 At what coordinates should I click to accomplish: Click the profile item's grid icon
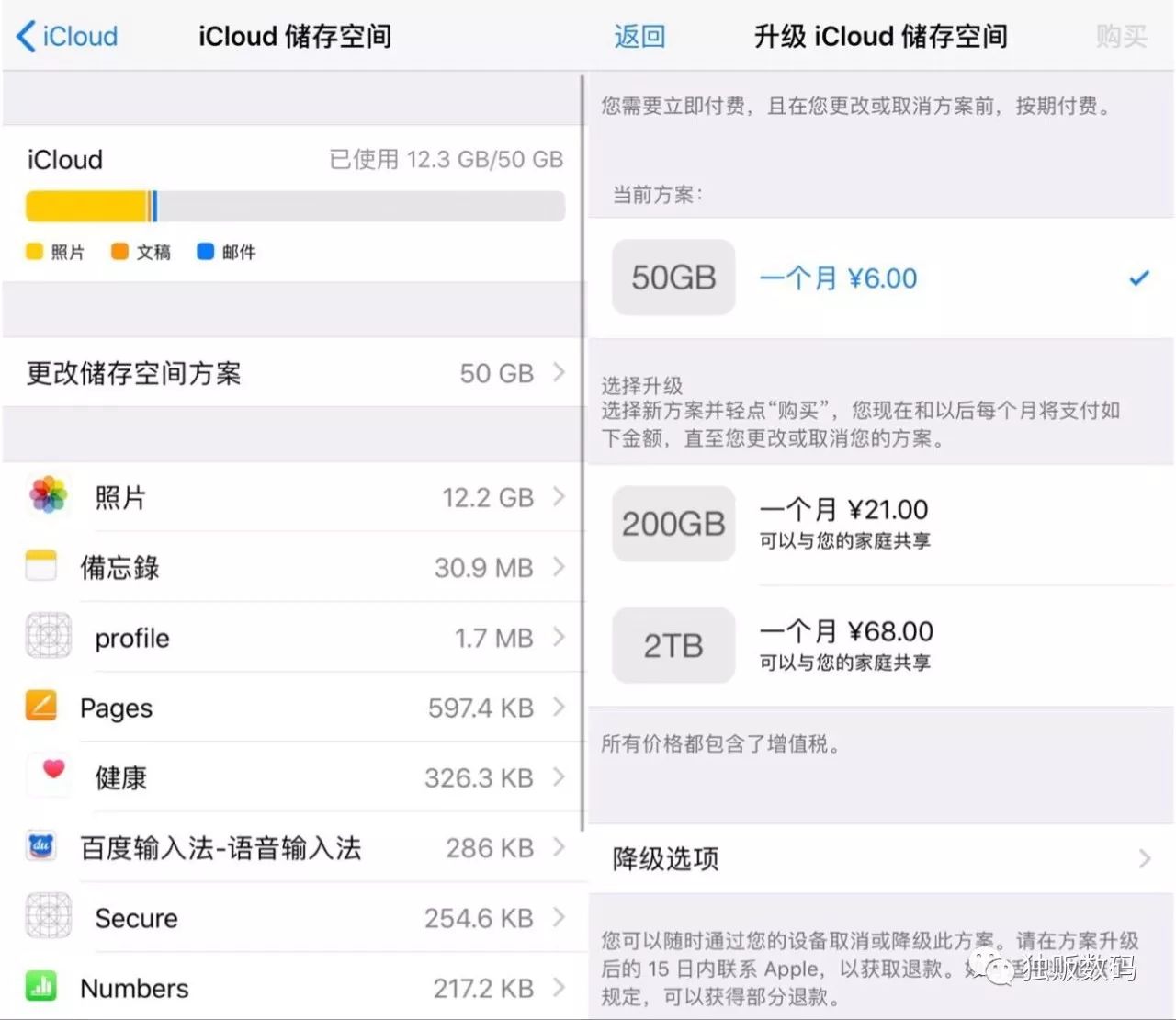pos(48,636)
